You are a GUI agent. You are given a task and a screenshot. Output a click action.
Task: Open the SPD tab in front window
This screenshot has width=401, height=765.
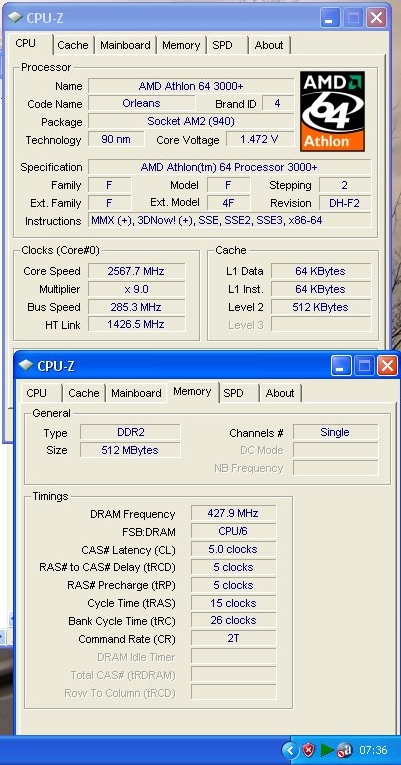pos(233,393)
